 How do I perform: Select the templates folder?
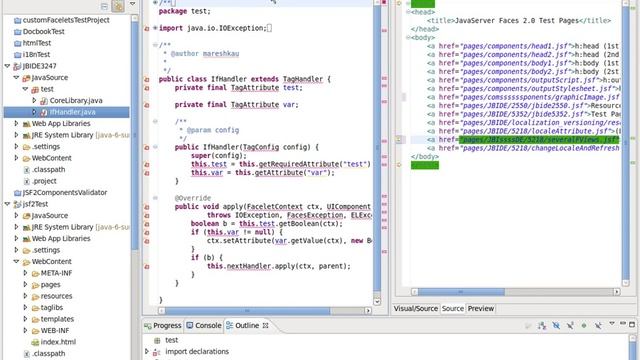57,319
